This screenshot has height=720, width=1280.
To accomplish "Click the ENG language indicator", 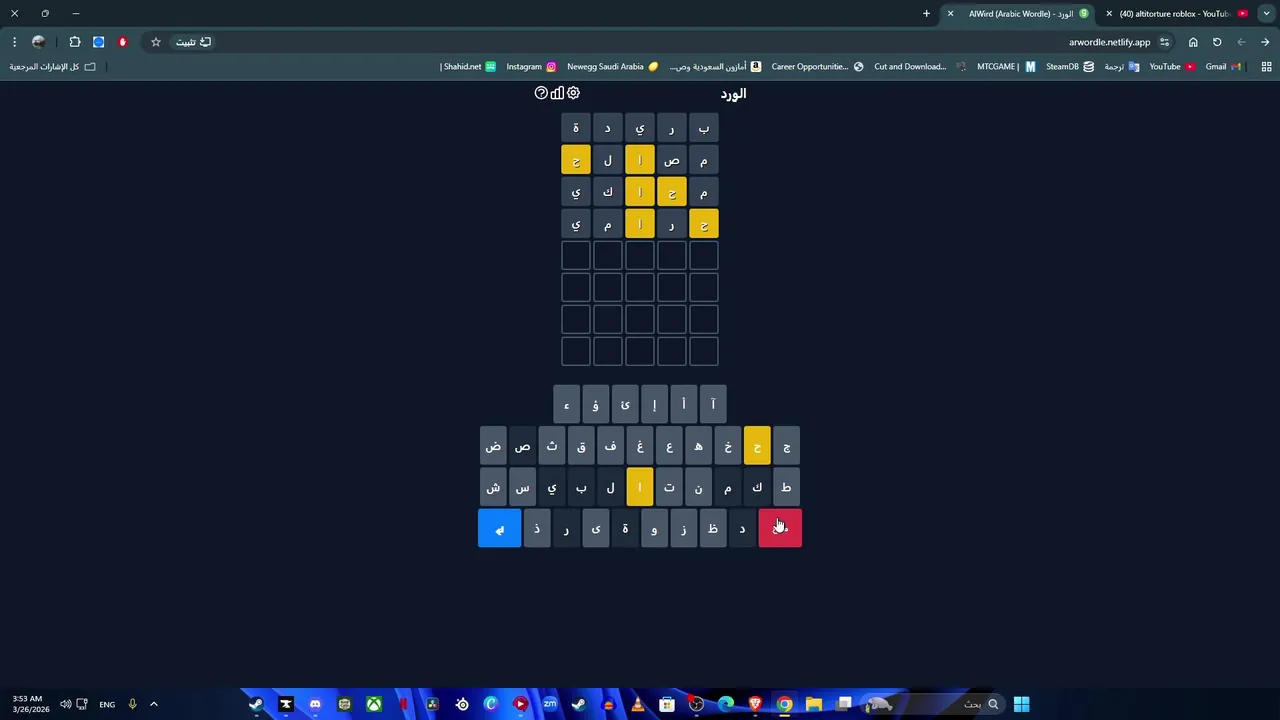I will click(x=107, y=704).
